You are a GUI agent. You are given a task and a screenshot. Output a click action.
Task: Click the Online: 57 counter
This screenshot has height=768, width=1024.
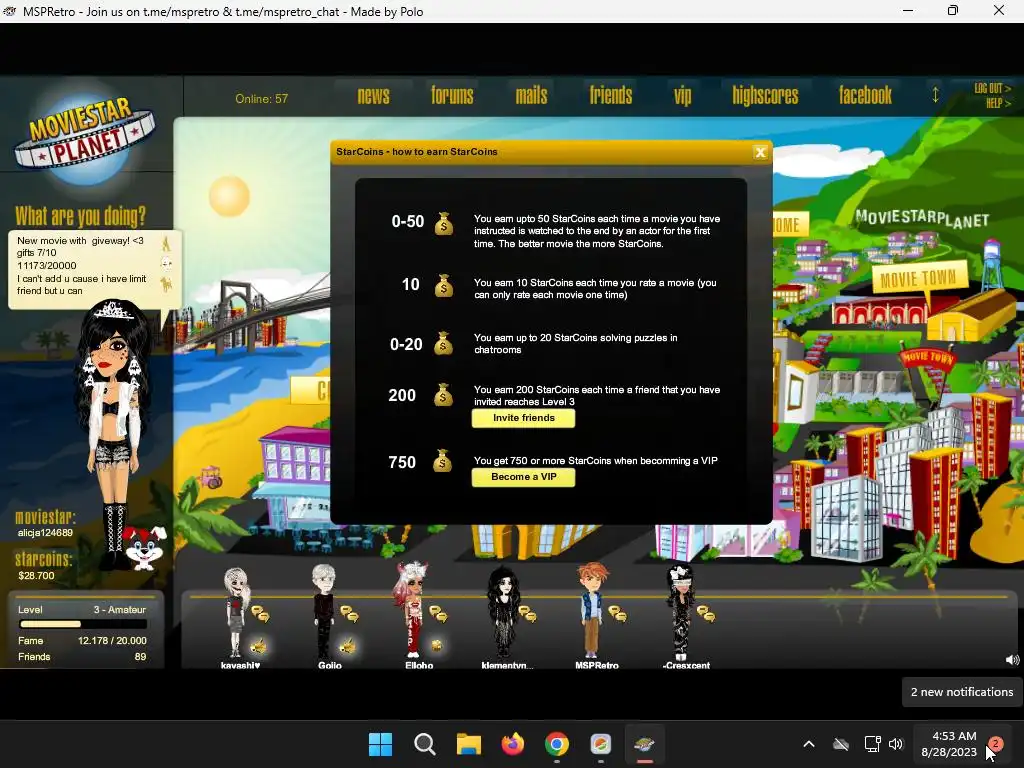click(261, 99)
